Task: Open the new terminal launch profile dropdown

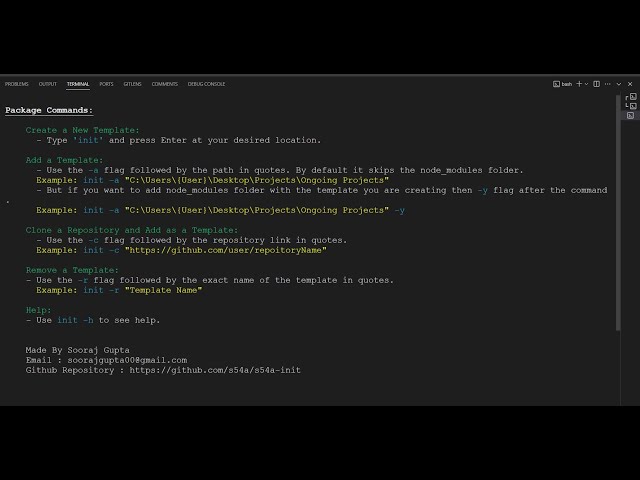Action: (587, 84)
